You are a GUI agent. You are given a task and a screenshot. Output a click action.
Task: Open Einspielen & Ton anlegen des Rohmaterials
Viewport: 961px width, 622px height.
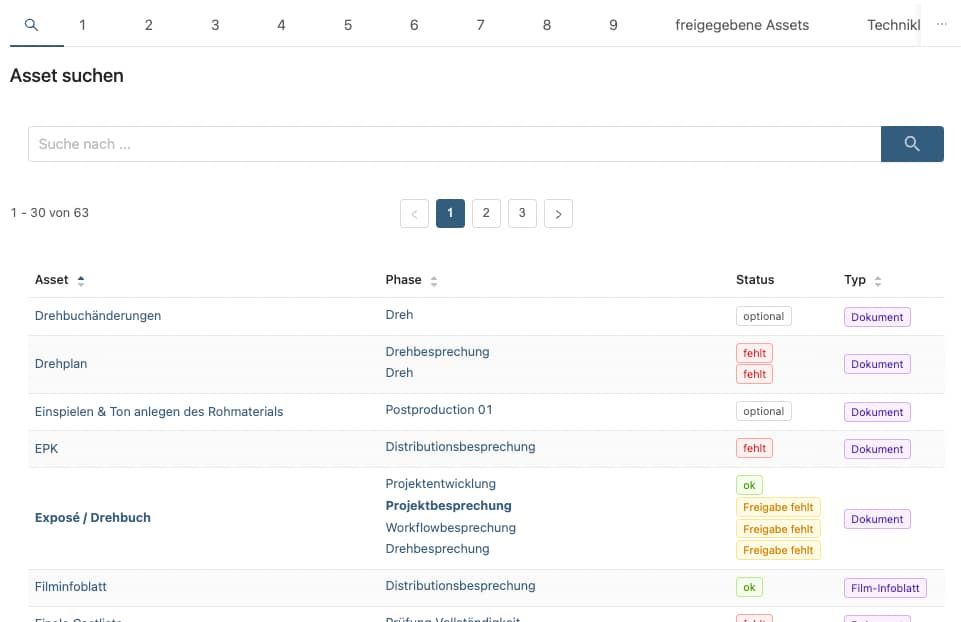pos(159,411)
